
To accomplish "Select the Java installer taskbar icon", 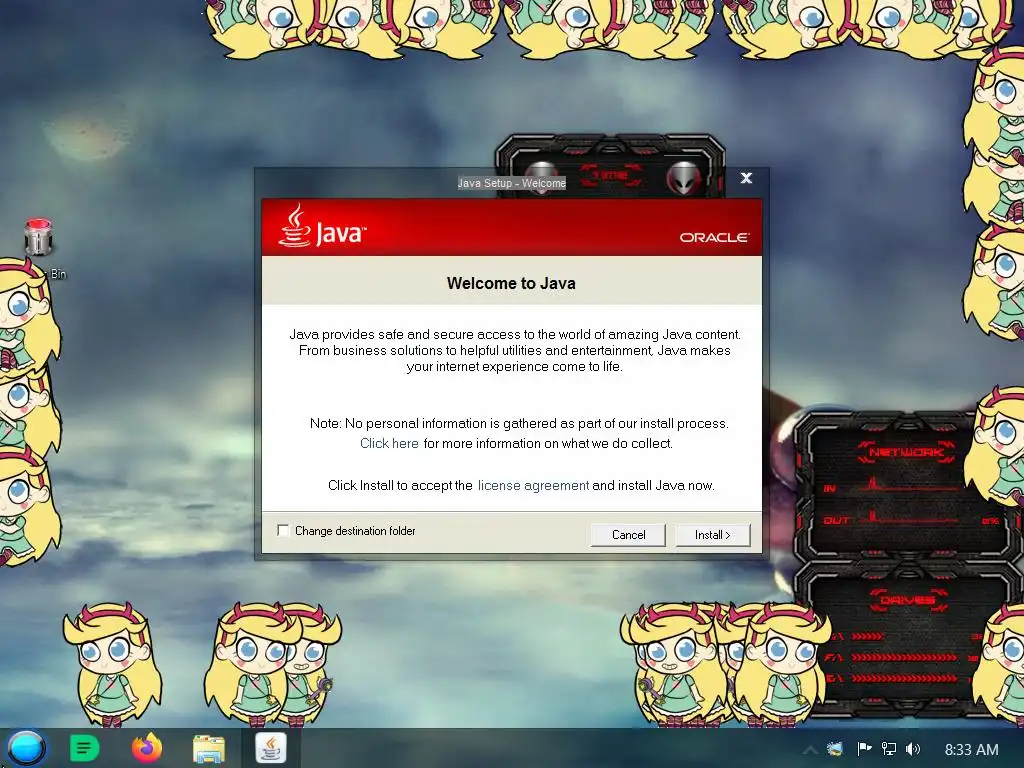I will [270, 748].
